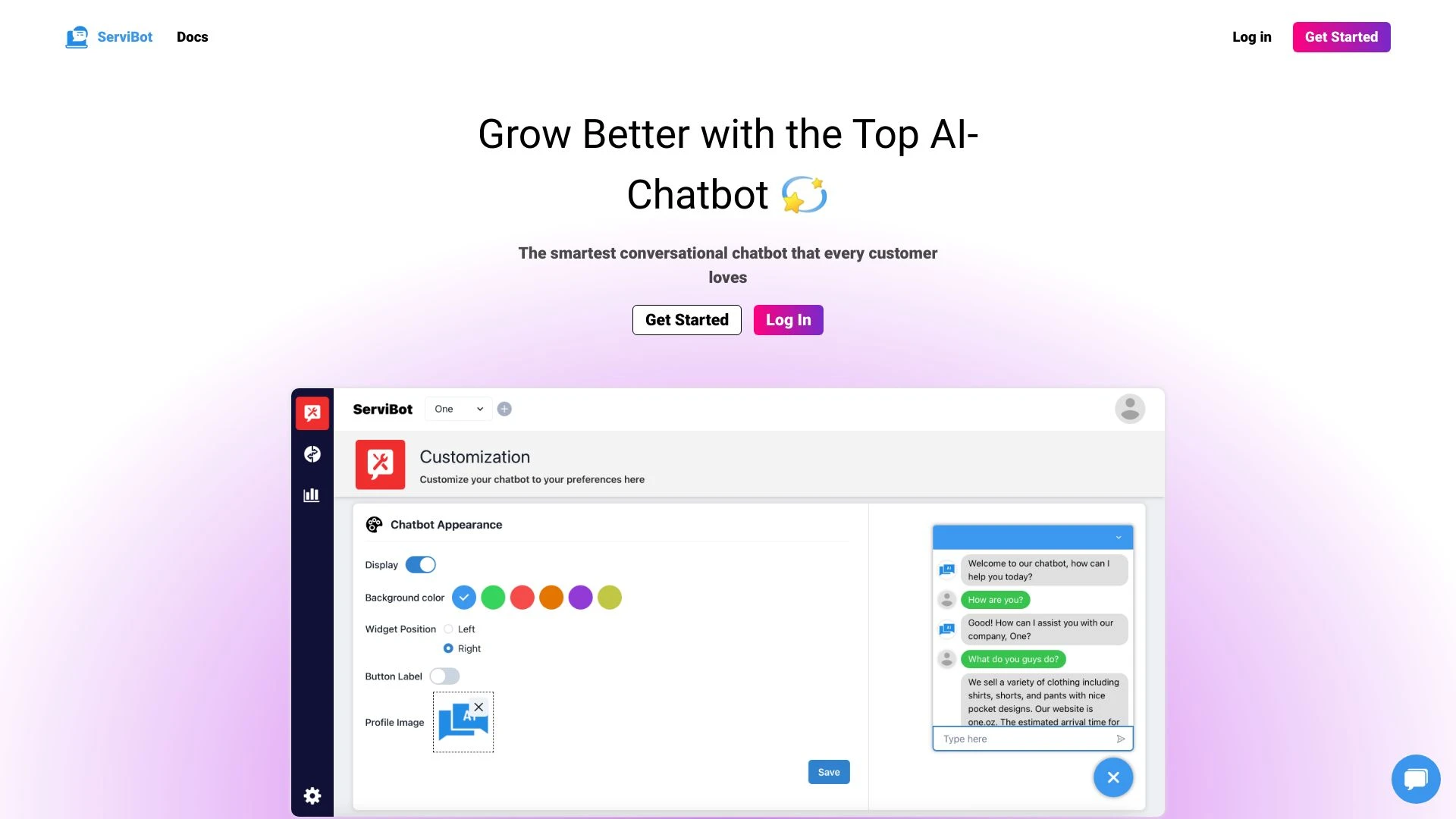The image size is (1456, 819).
Task: Click the globe/integration icon in sidebar
Action: pyautogui.click(x=312, y=453)
